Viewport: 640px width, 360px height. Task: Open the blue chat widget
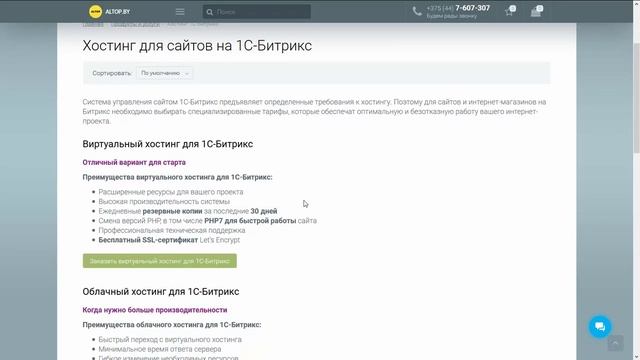tap(600, 327)
